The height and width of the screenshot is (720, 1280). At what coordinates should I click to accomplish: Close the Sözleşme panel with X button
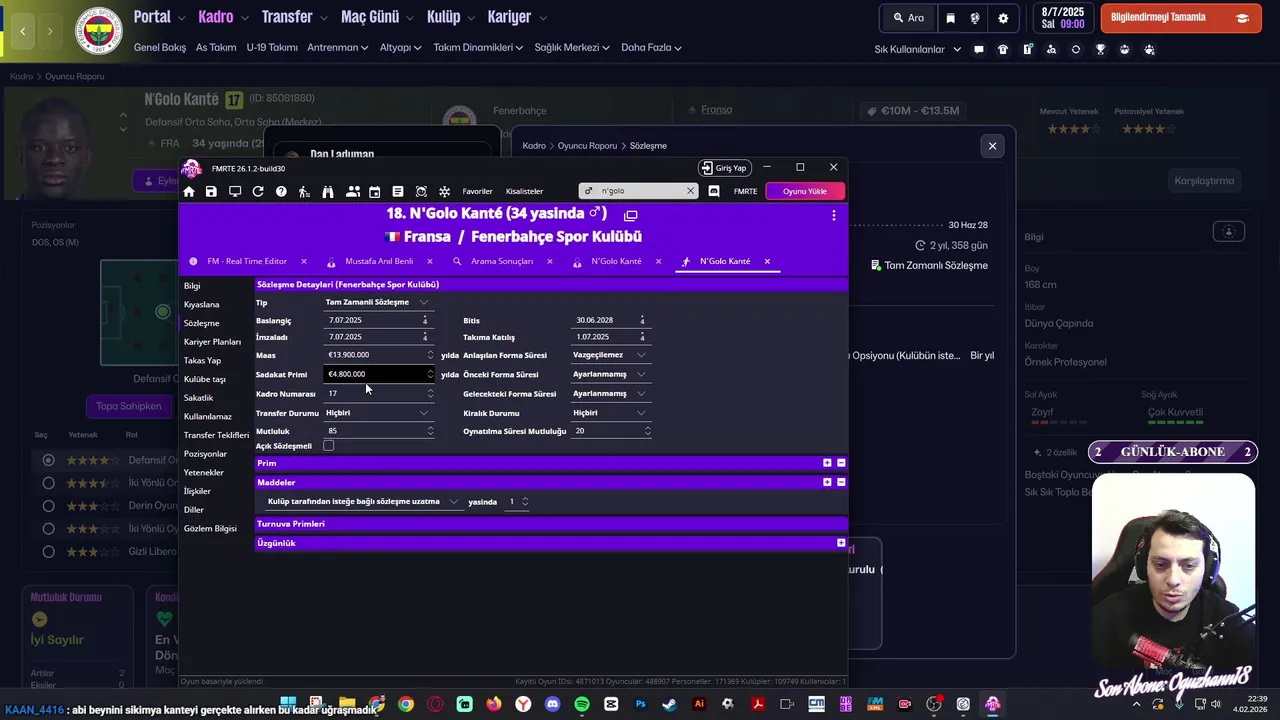[x=992, y=146]
